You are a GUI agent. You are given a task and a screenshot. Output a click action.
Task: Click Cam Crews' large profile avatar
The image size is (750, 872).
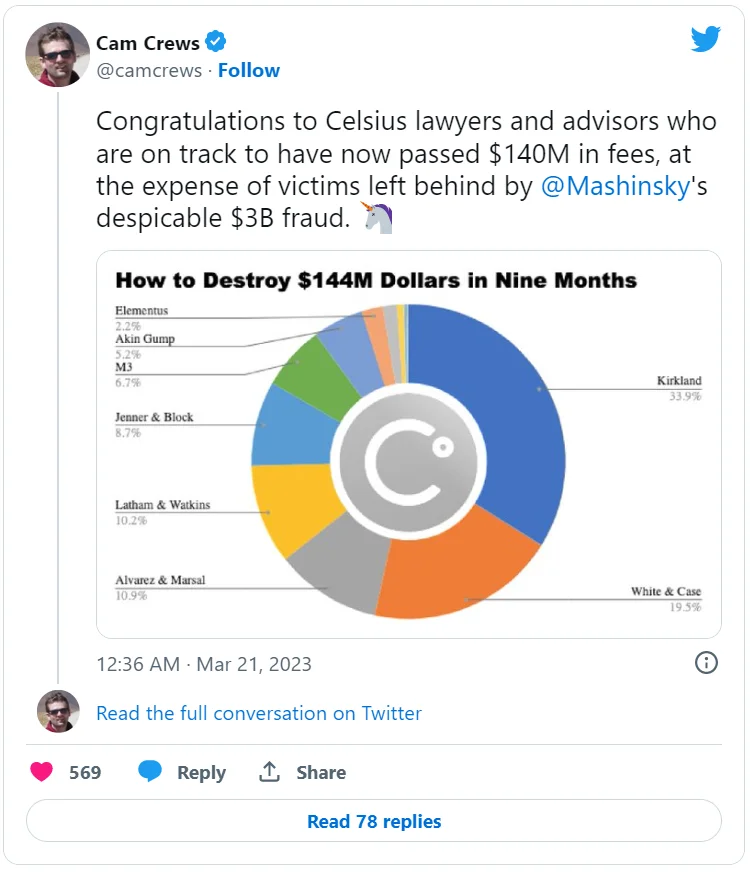coord(58,55)
